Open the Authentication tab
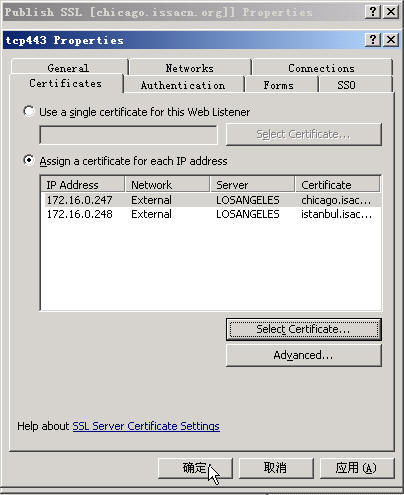 click(x=183, y=85)
